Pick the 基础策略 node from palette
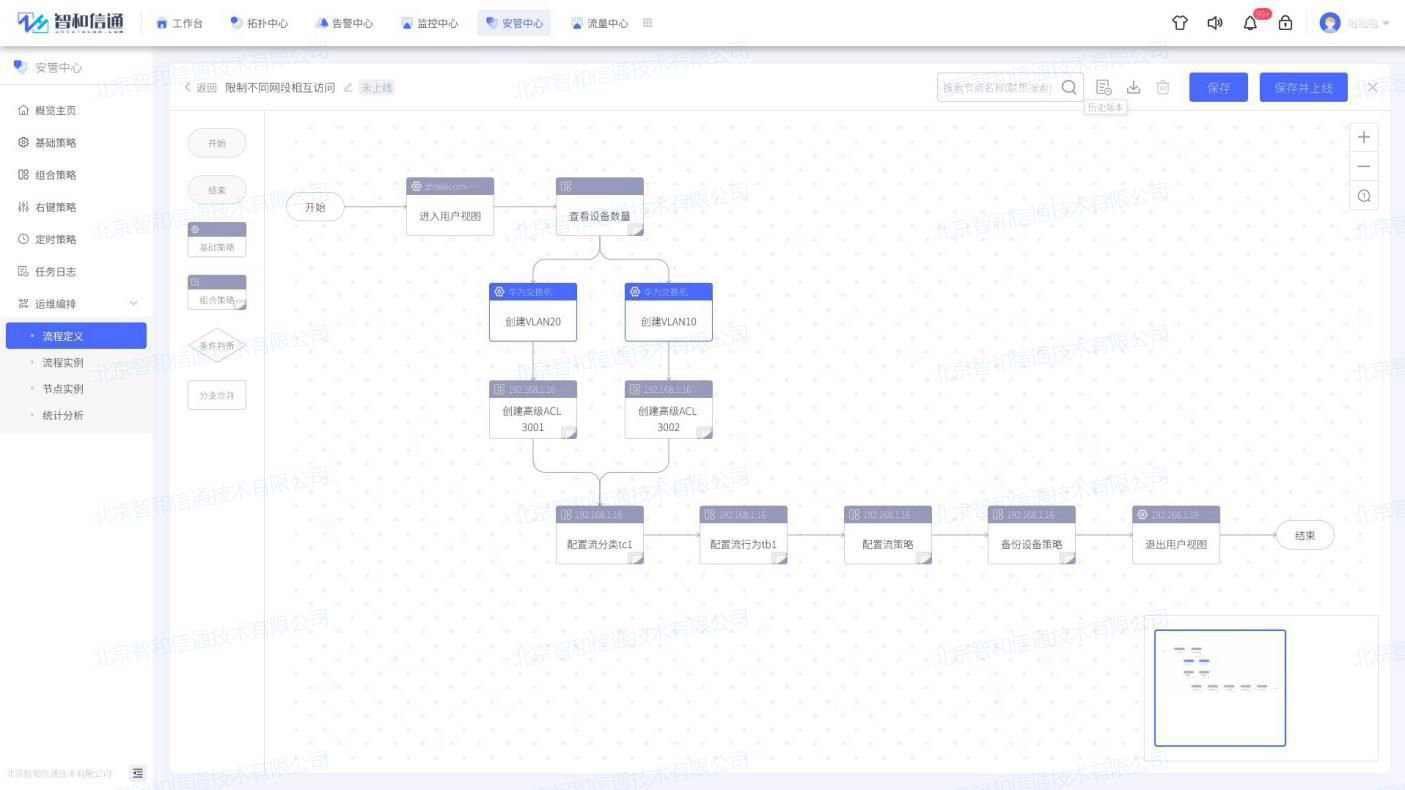The width and height of the screenshot is (1405, 790). tap(217, 240)
